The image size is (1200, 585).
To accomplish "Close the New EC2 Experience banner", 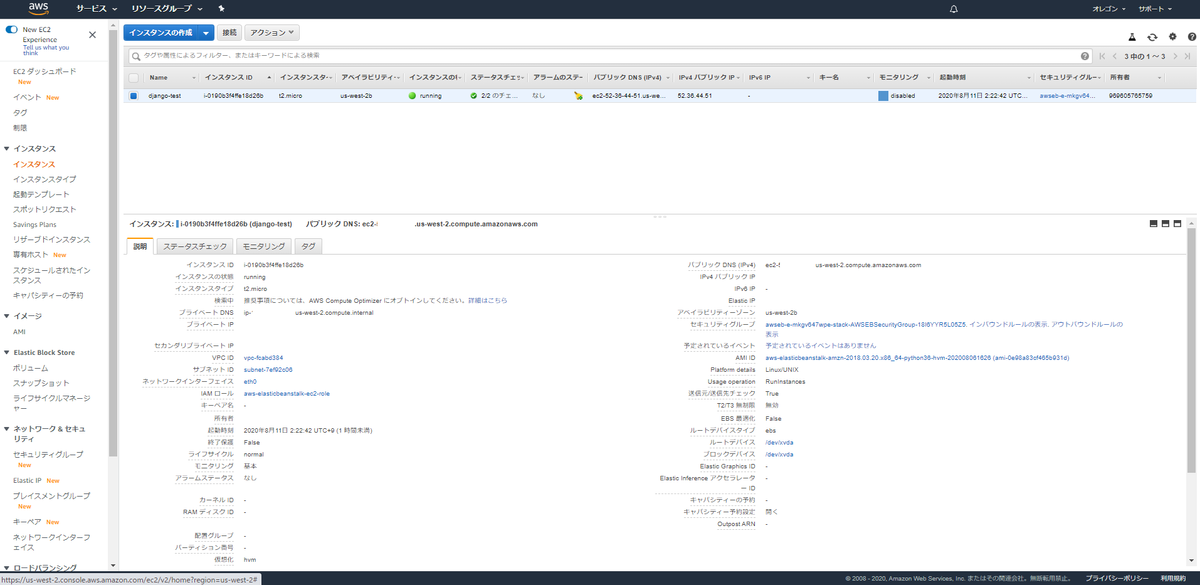I will pyautogui.click(x=92, y=34).
